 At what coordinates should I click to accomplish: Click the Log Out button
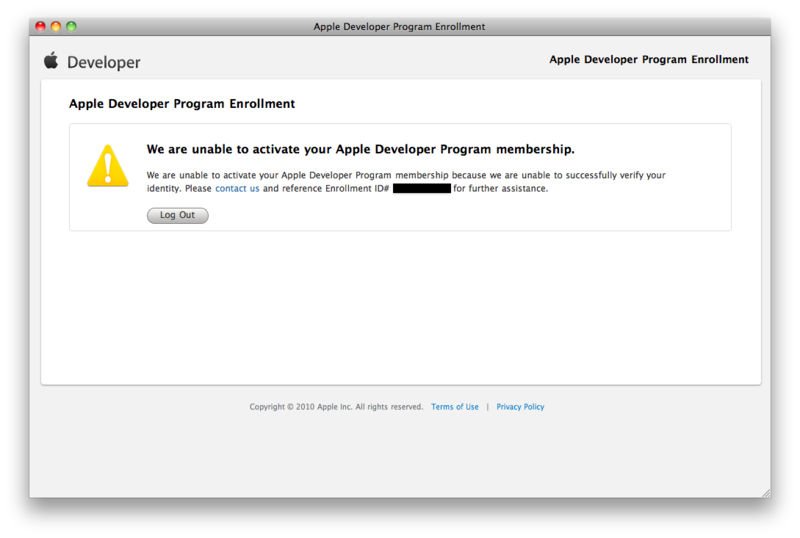[x=178, y=215]
